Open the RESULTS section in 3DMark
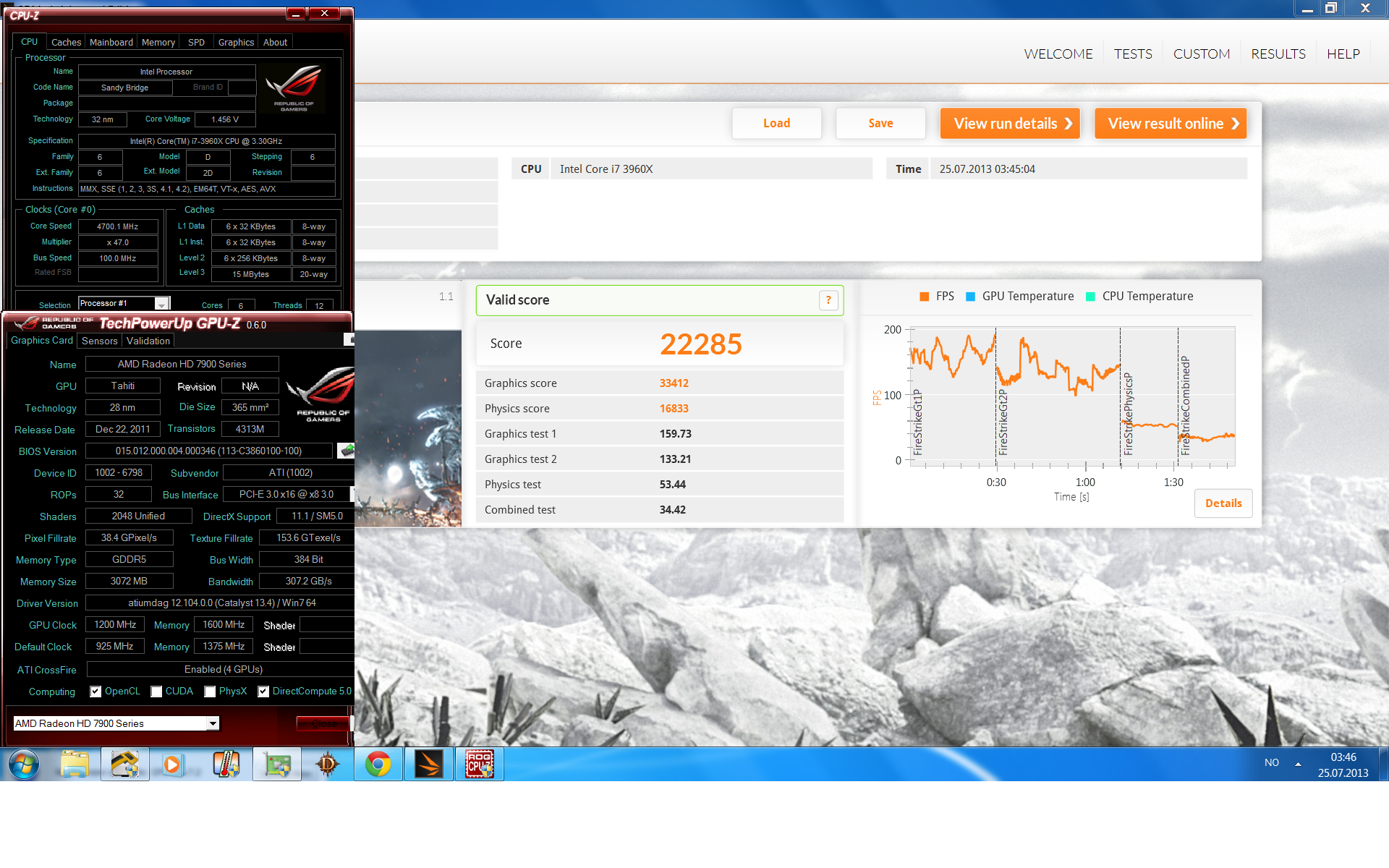Viewport: 1389px width, 868px height. 1278,54
